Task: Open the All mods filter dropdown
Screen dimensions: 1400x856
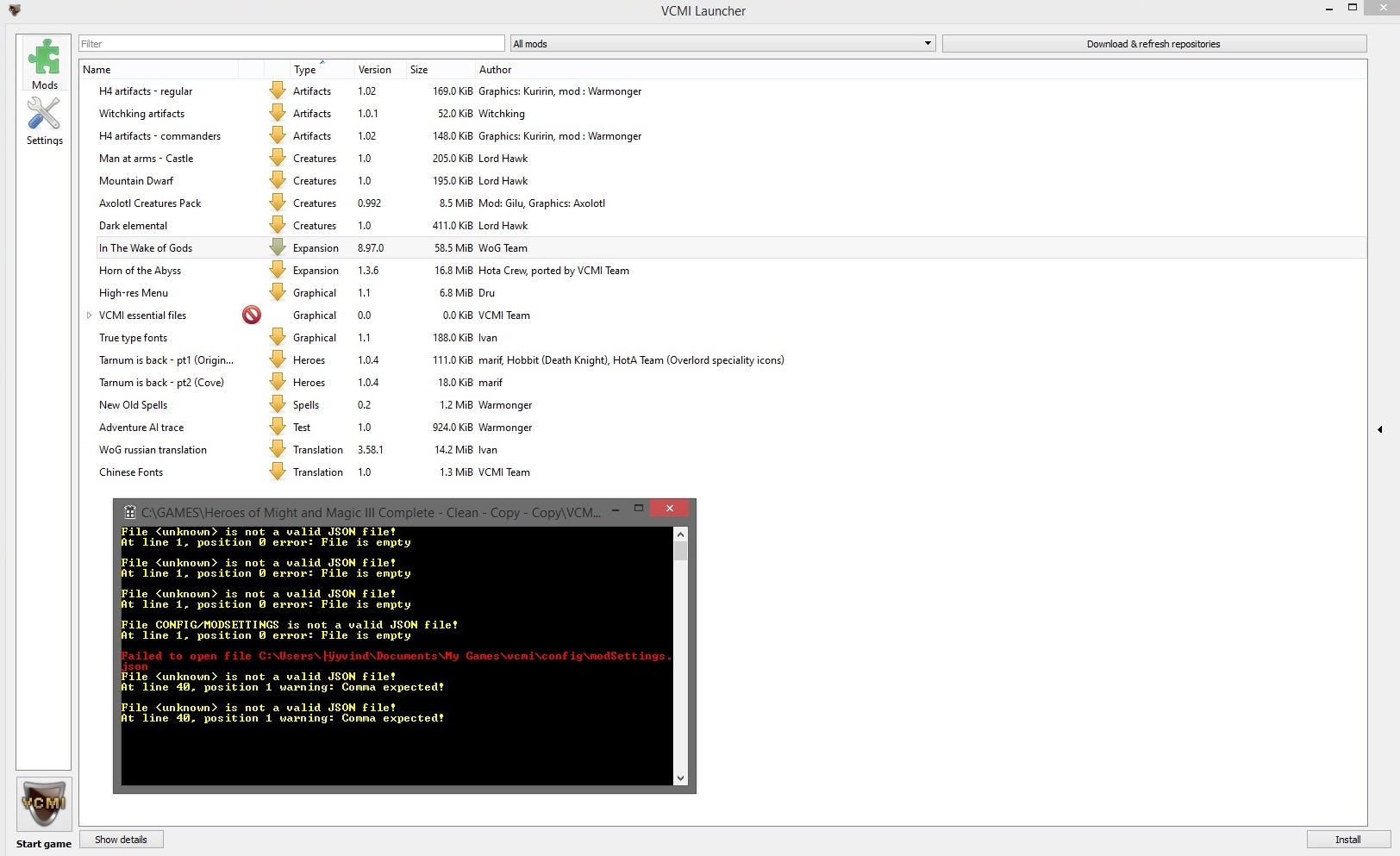Action: click(x=722, y=43)
